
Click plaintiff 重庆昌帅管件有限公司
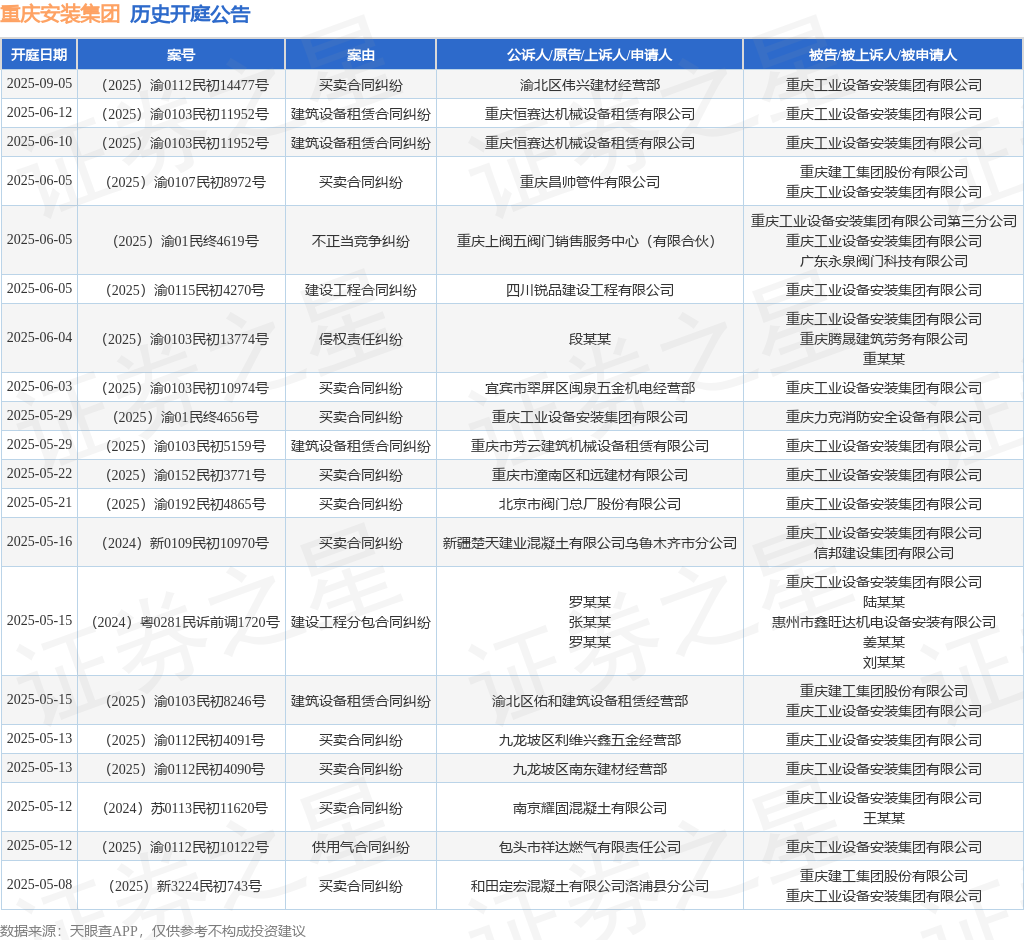pyautogui.click(x=590, y=182)
